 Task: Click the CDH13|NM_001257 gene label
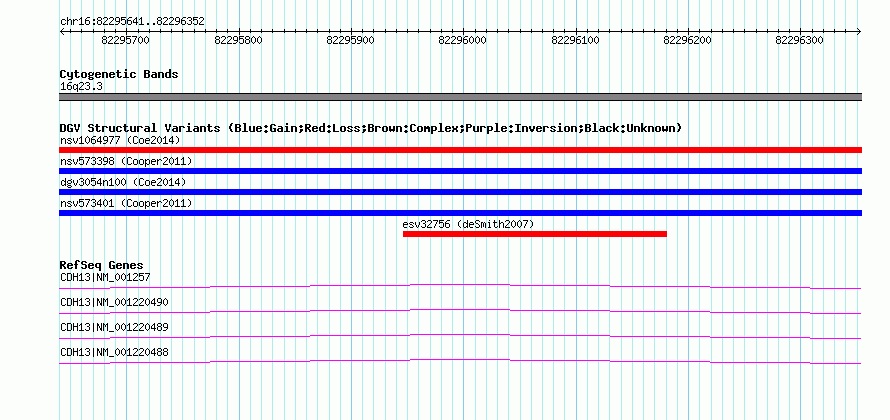pyautogui.click(x=105, y=278)
